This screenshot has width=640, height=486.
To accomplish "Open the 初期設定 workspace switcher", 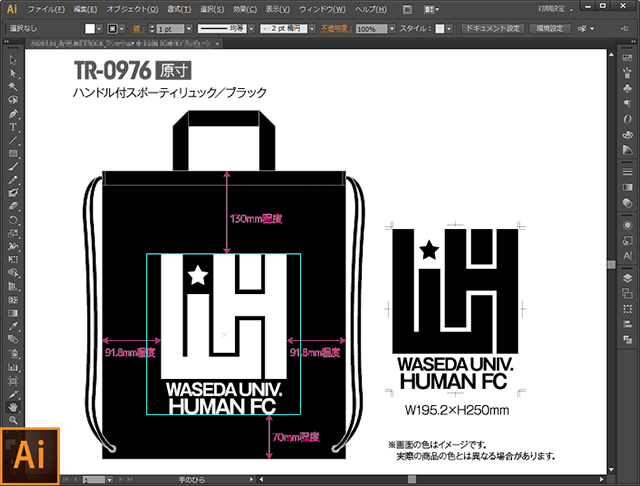I will point(555,9).
